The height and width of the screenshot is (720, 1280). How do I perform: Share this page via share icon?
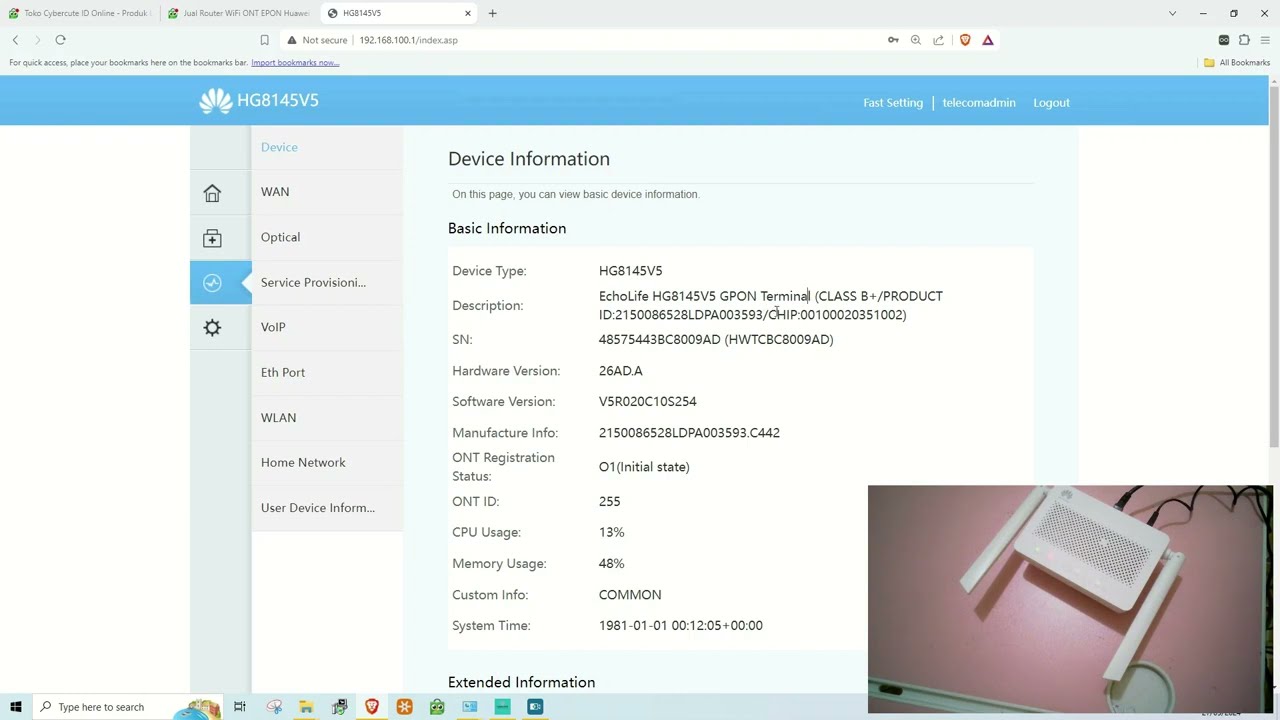pos(938,40)
